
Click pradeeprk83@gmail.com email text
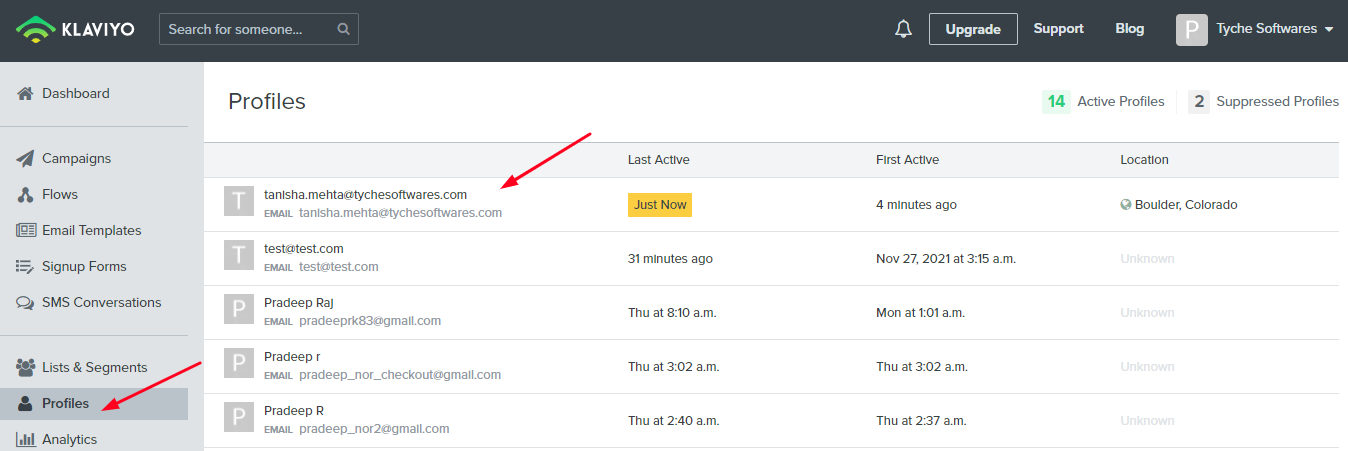370,321
